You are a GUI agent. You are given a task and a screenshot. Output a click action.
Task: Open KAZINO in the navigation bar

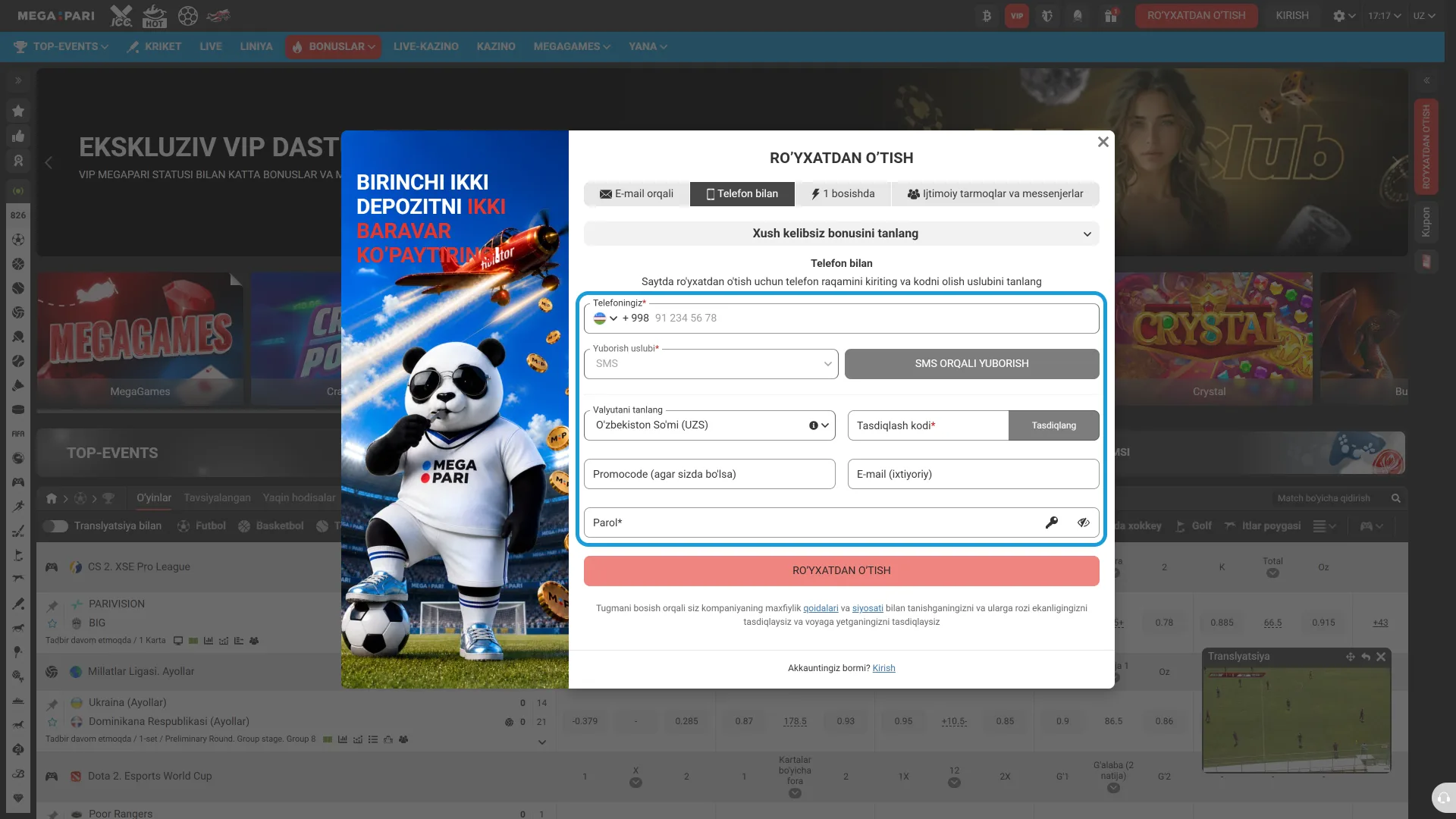coord(496,46)
